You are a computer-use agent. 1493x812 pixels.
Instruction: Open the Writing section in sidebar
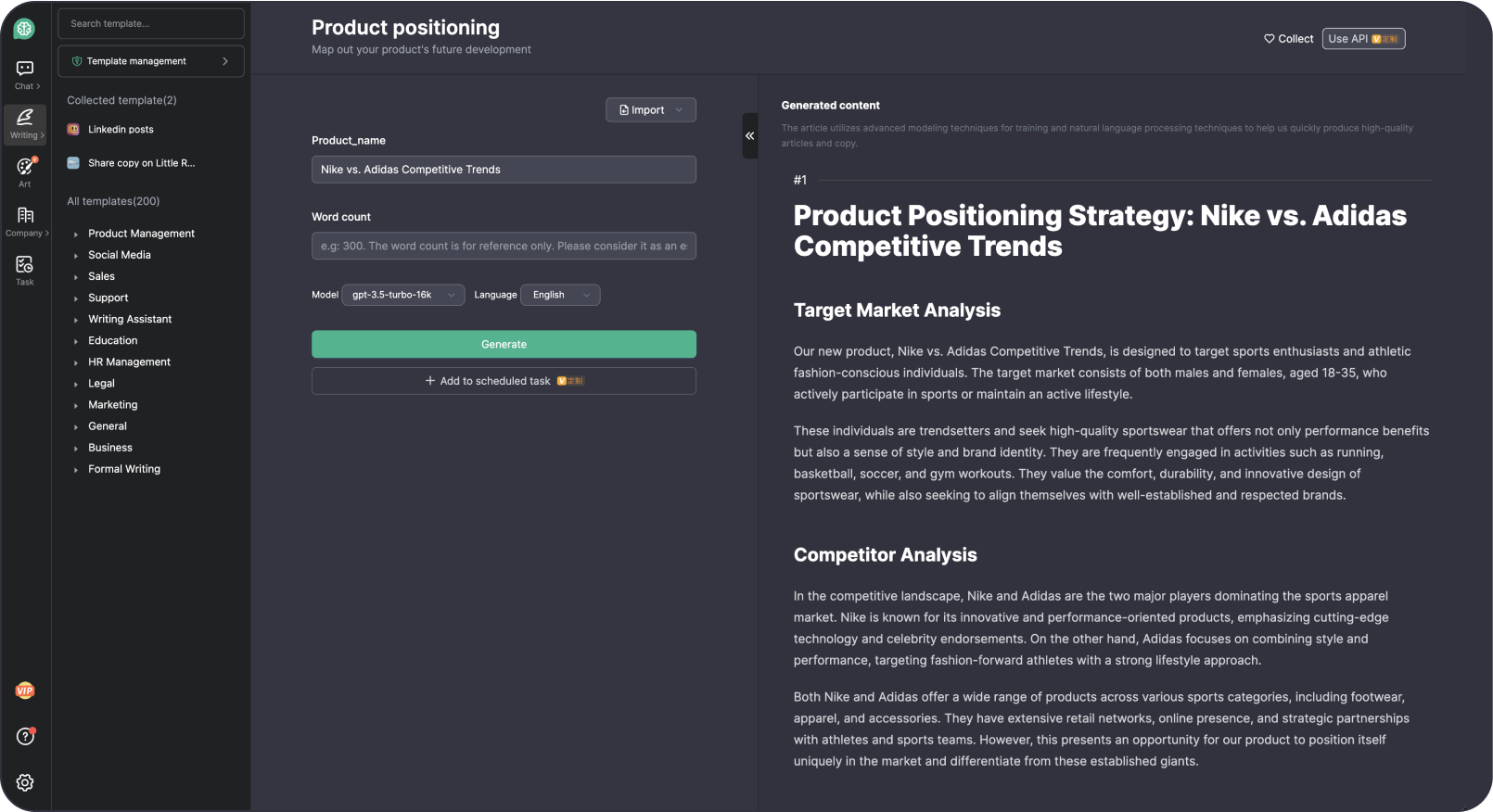pyautogui.click(x=25, y=124)
